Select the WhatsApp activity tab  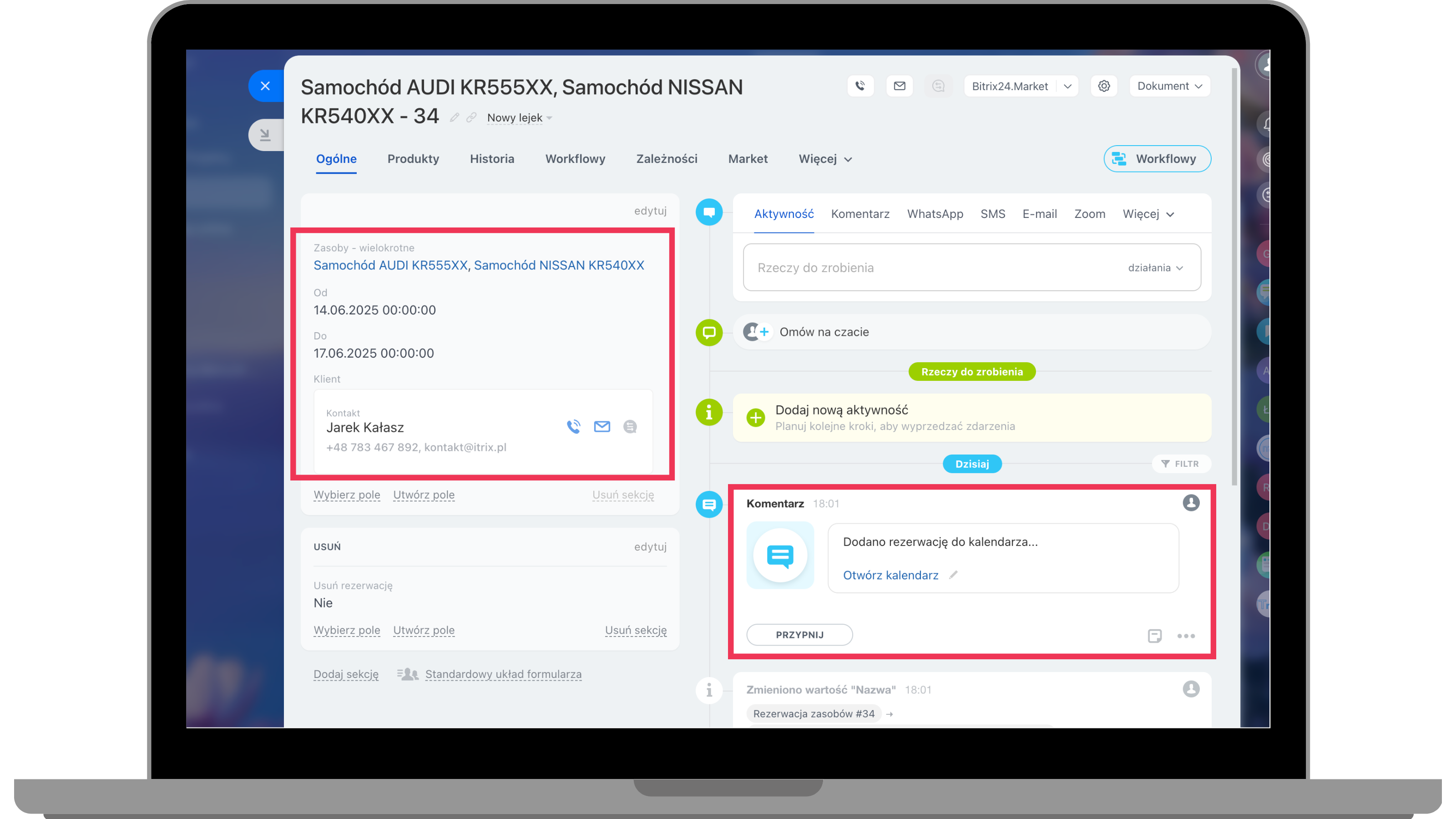pyautogui.click(x=935, y=214)
